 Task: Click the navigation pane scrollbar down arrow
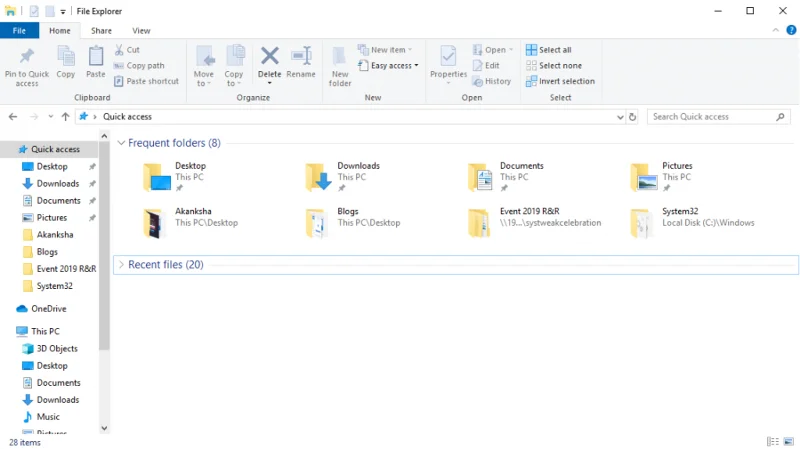[x=104, y=428]
